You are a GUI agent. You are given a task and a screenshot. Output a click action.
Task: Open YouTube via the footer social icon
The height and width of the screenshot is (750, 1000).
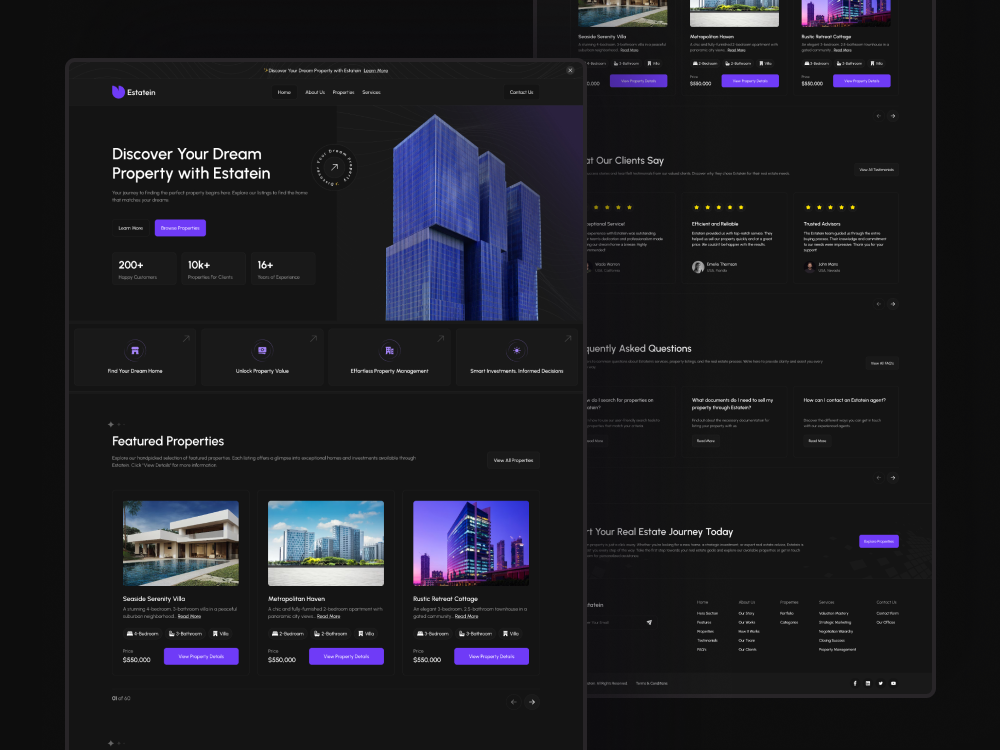[x=893, y=682]
